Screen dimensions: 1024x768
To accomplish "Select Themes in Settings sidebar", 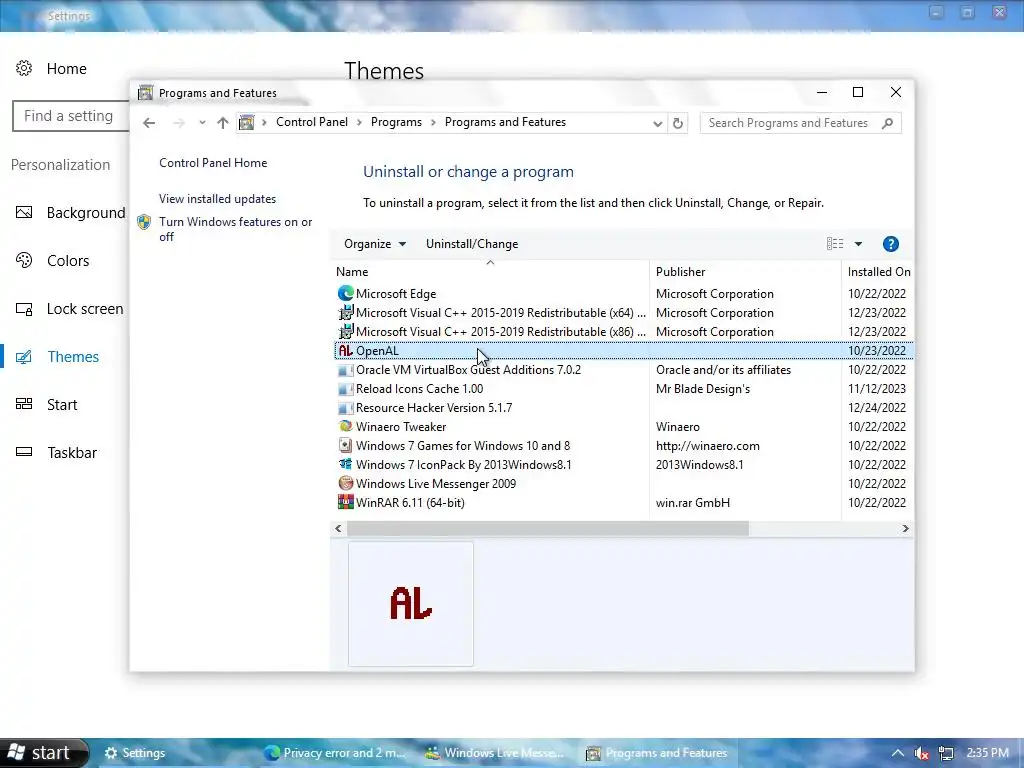I will coord(57,357).
